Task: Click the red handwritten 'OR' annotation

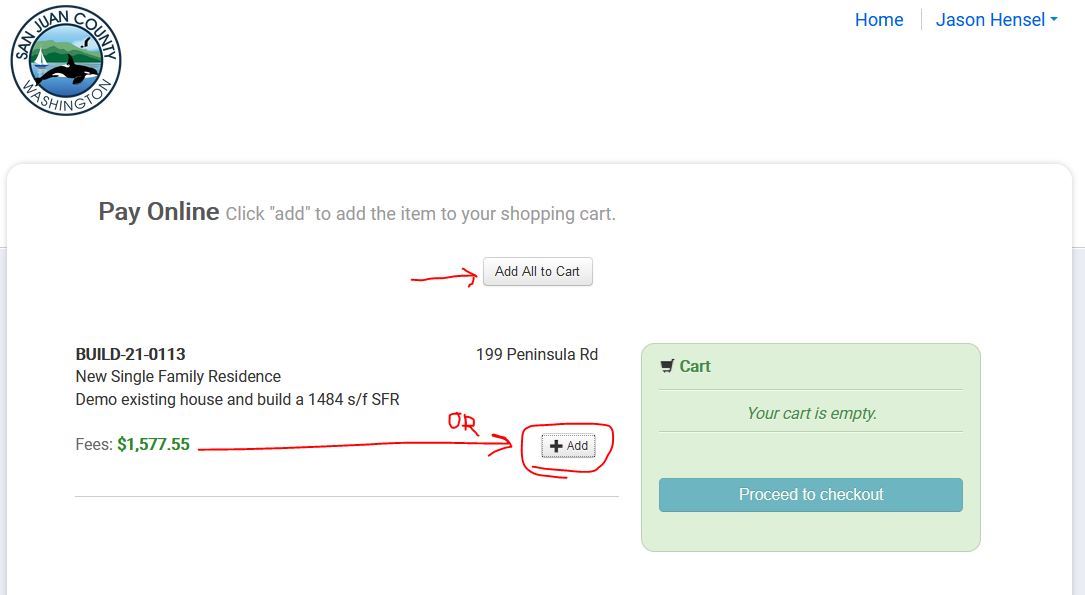Action: 462,423
